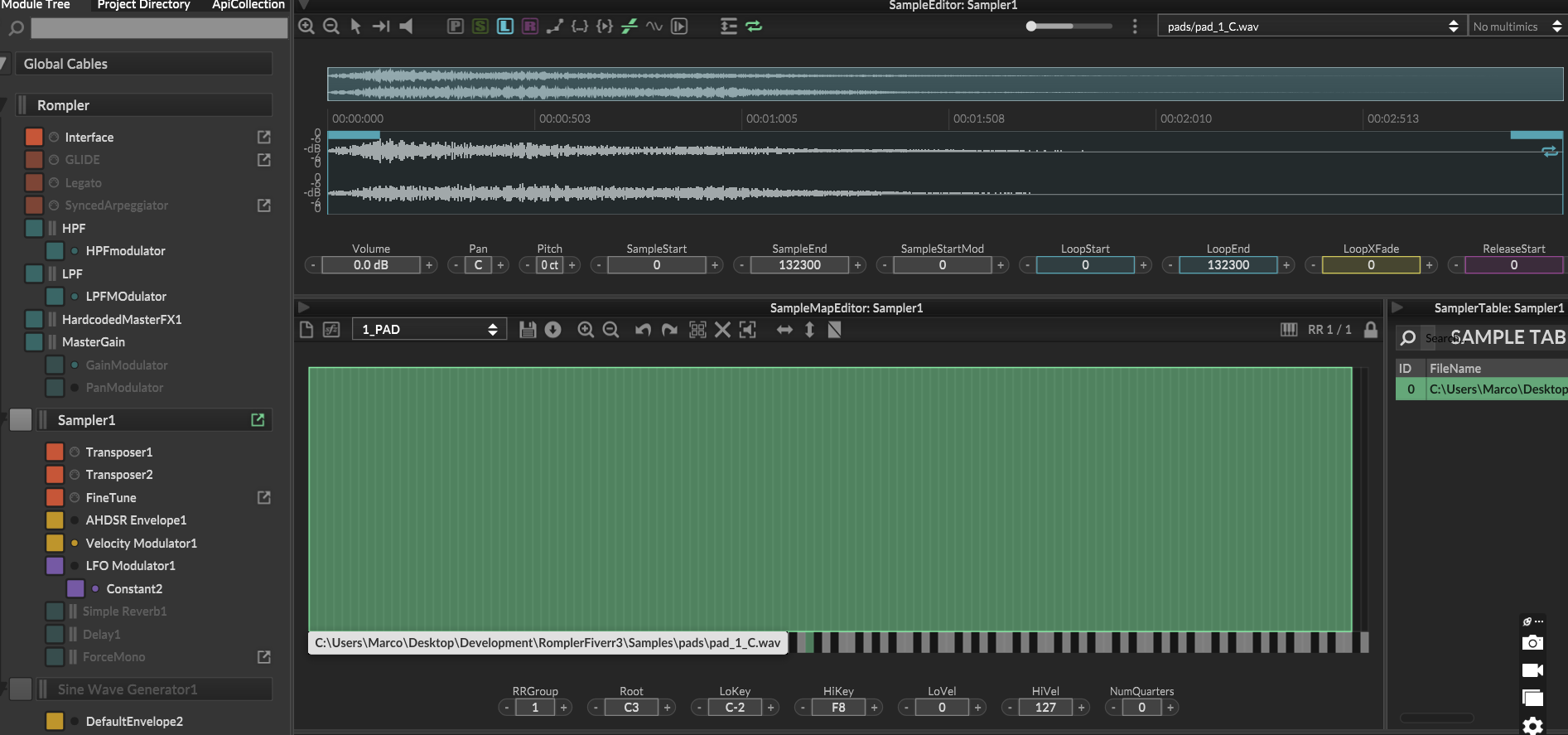Increase Volume with the plus button
The image size is (1568, 735).
coord(429,265)
